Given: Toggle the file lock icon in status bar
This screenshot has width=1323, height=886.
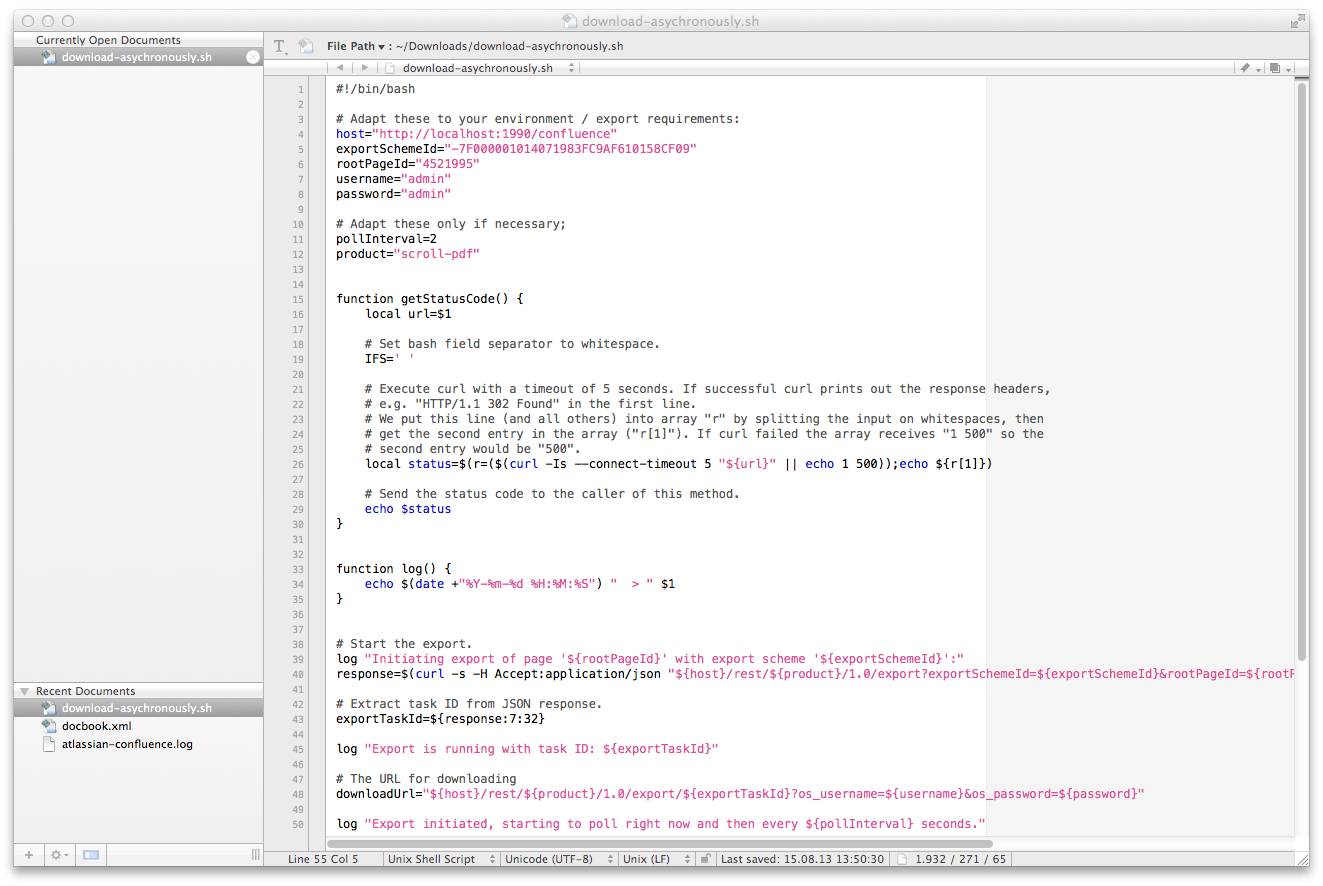Looking at the screenshot, I should tap(706, 859).
